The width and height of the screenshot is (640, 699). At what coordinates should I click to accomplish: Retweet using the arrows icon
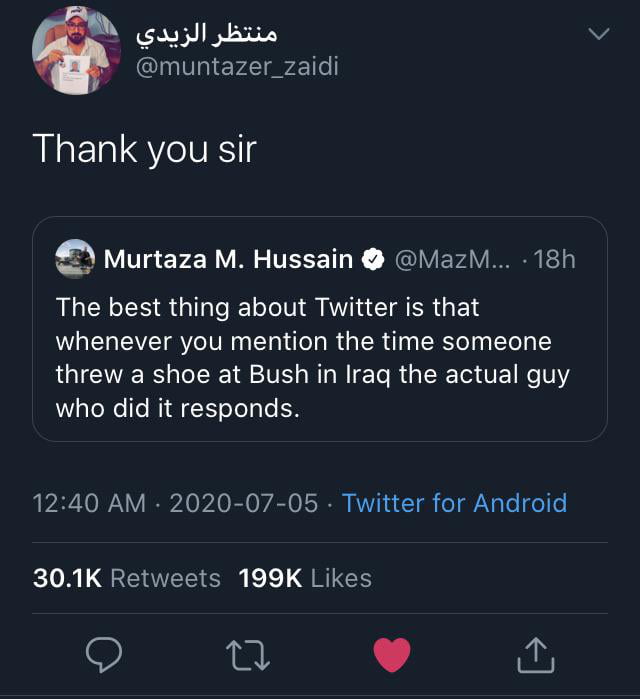point(247,655)
